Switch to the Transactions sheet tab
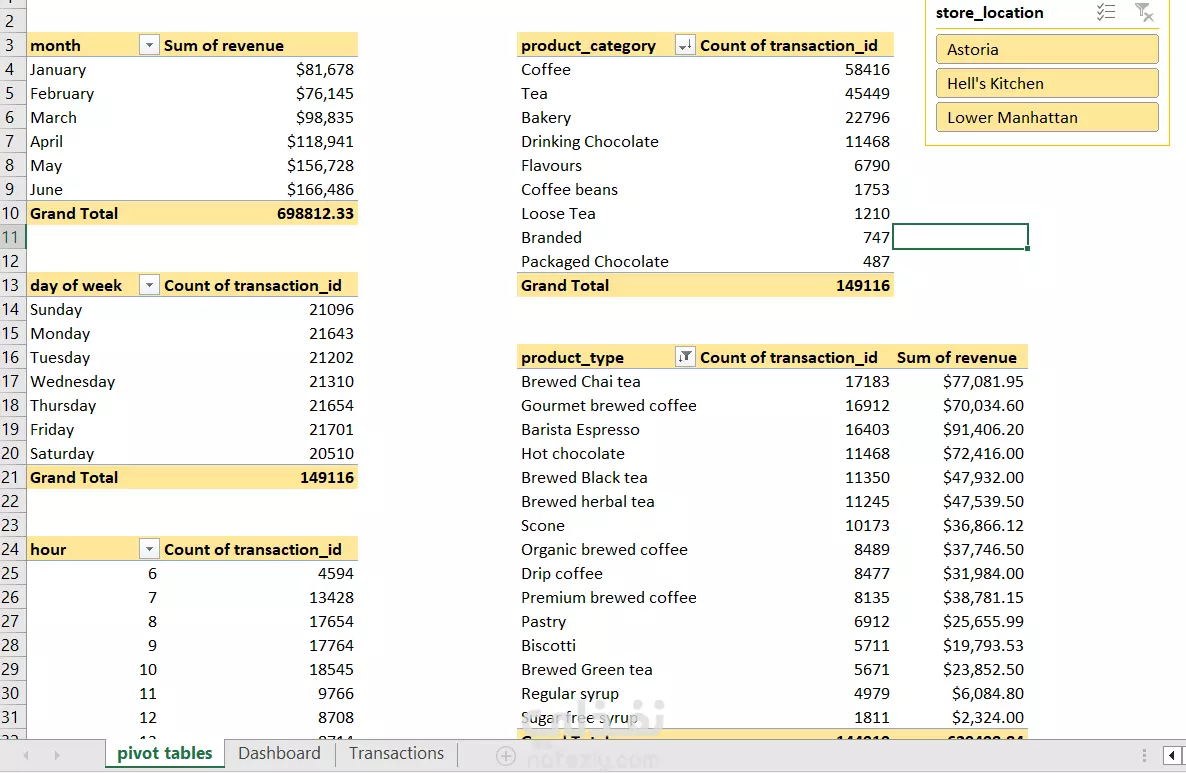1186x773 pixels. tap(396, 754)
